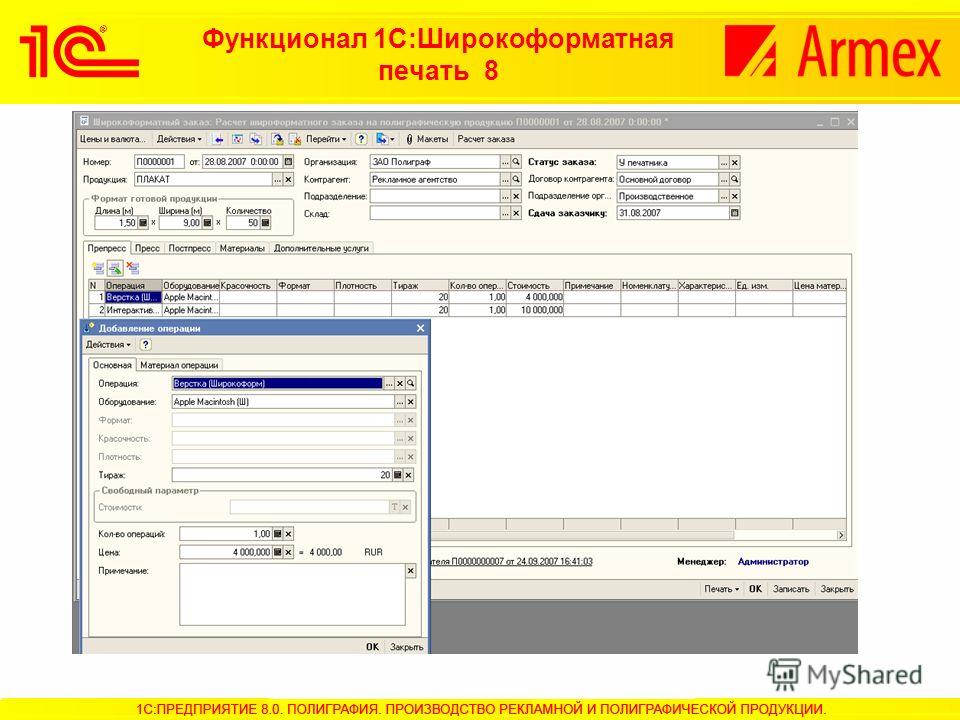This screenshot has height=720, width=960.
Task: Click the Стоимость cell 10 000,000
Action: coord(534,310)
